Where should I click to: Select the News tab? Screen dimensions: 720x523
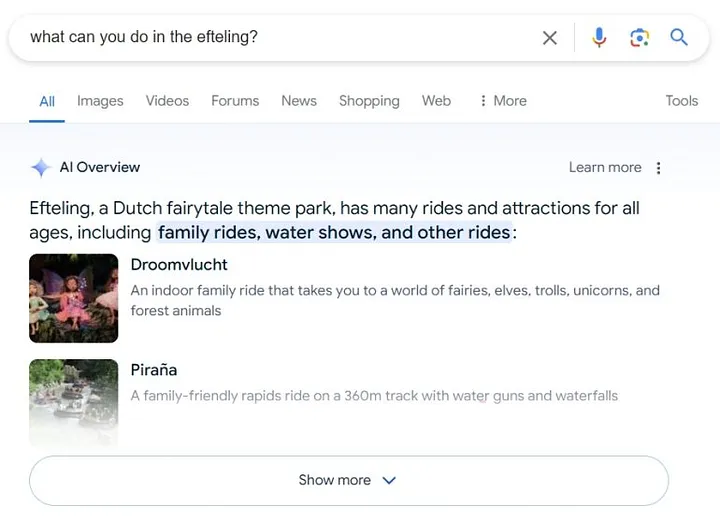click(x=299, y=101)
